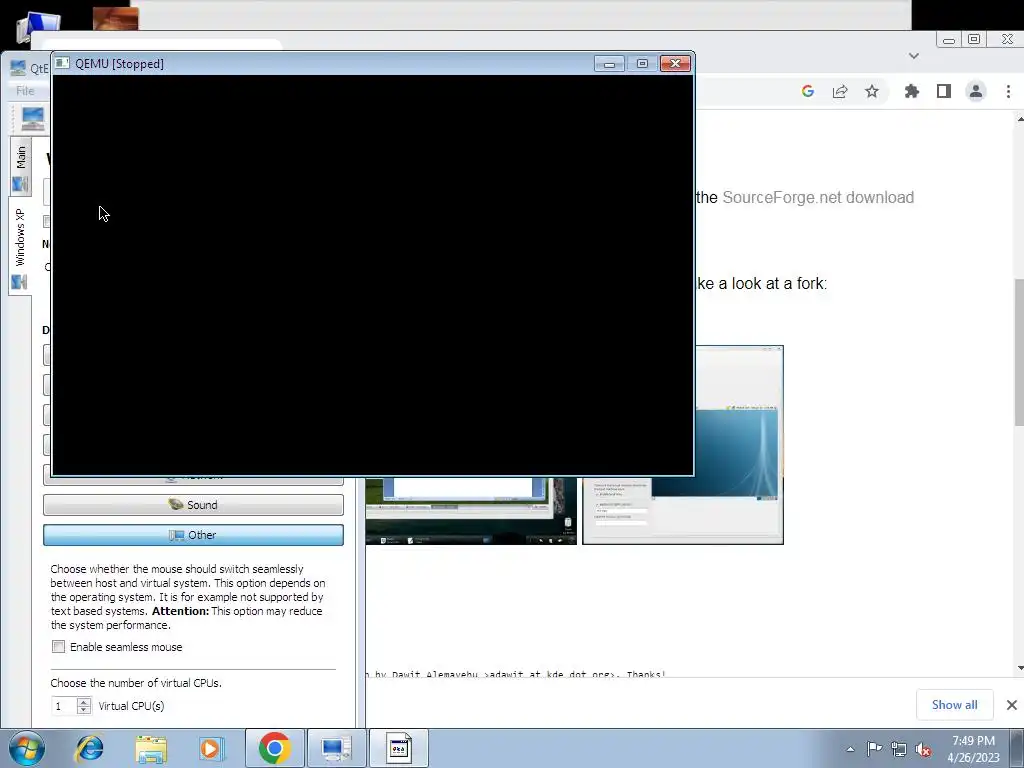
Task: Open Chrome profile avatar icon
Action: click(x=976, y=91)
